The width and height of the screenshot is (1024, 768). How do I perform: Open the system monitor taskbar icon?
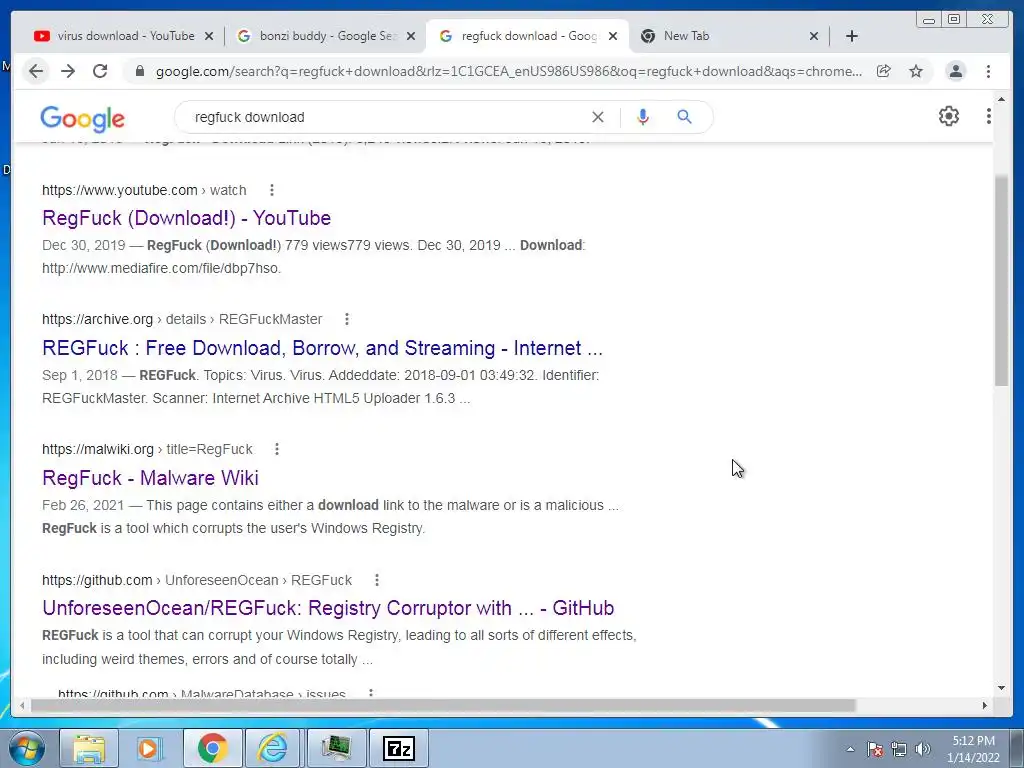click(x=336, y=748)
